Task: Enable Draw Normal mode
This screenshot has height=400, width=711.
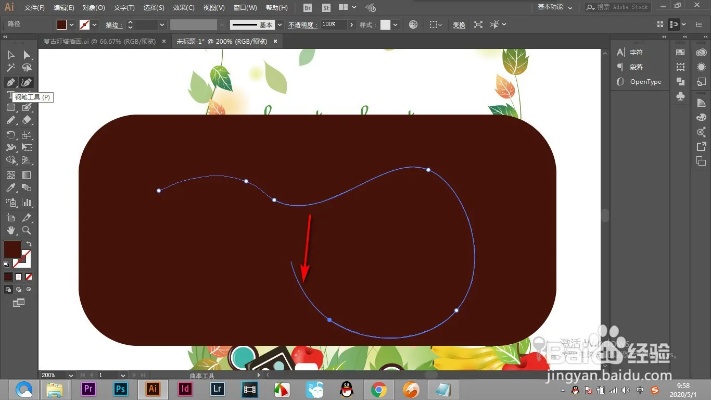Action: point(8,289)
